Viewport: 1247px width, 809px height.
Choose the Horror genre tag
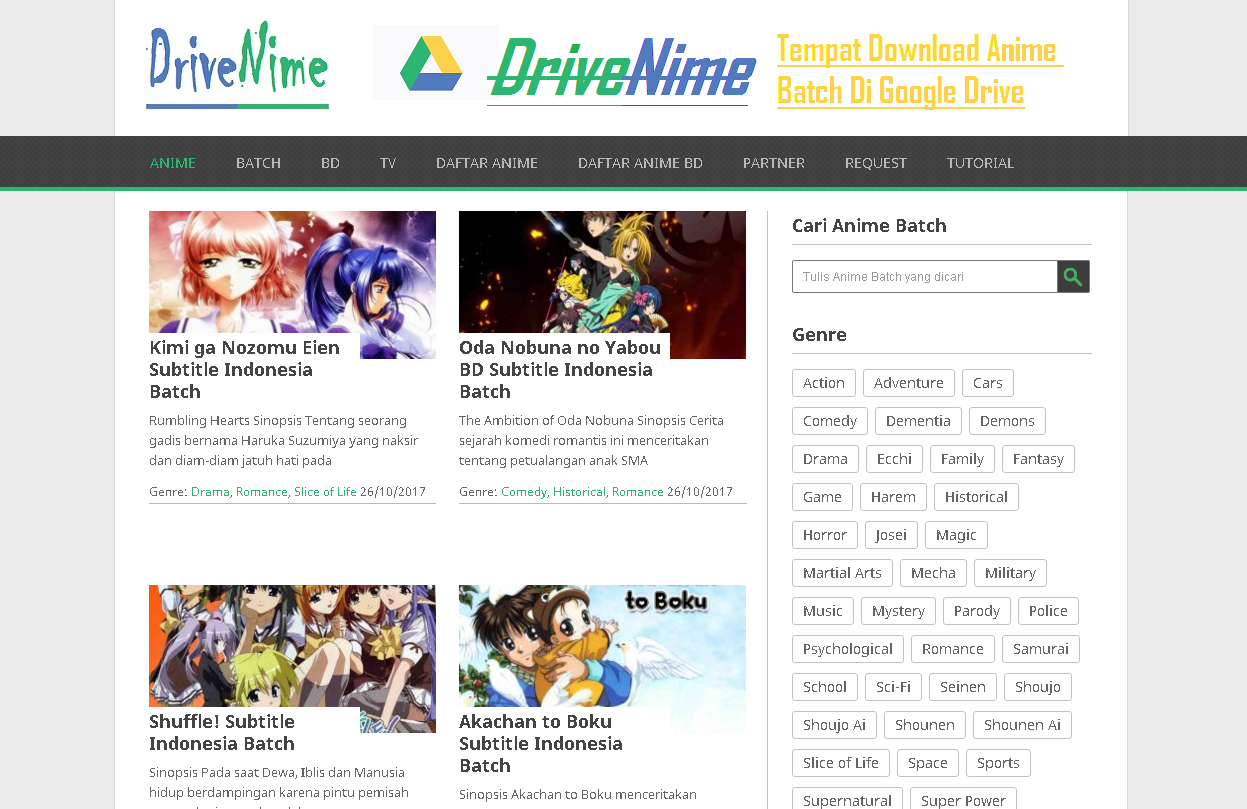[x=825, y=535]
